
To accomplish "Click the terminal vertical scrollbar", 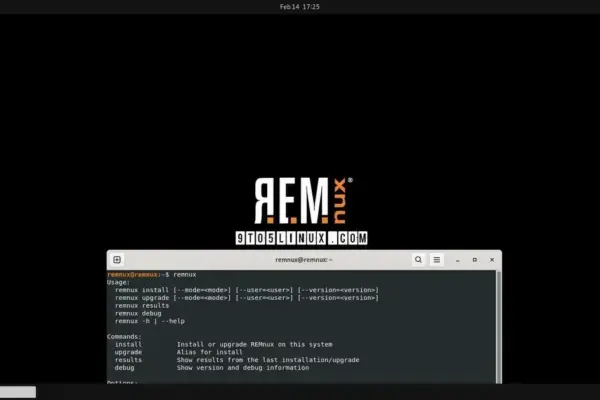I will coord(499,327).
